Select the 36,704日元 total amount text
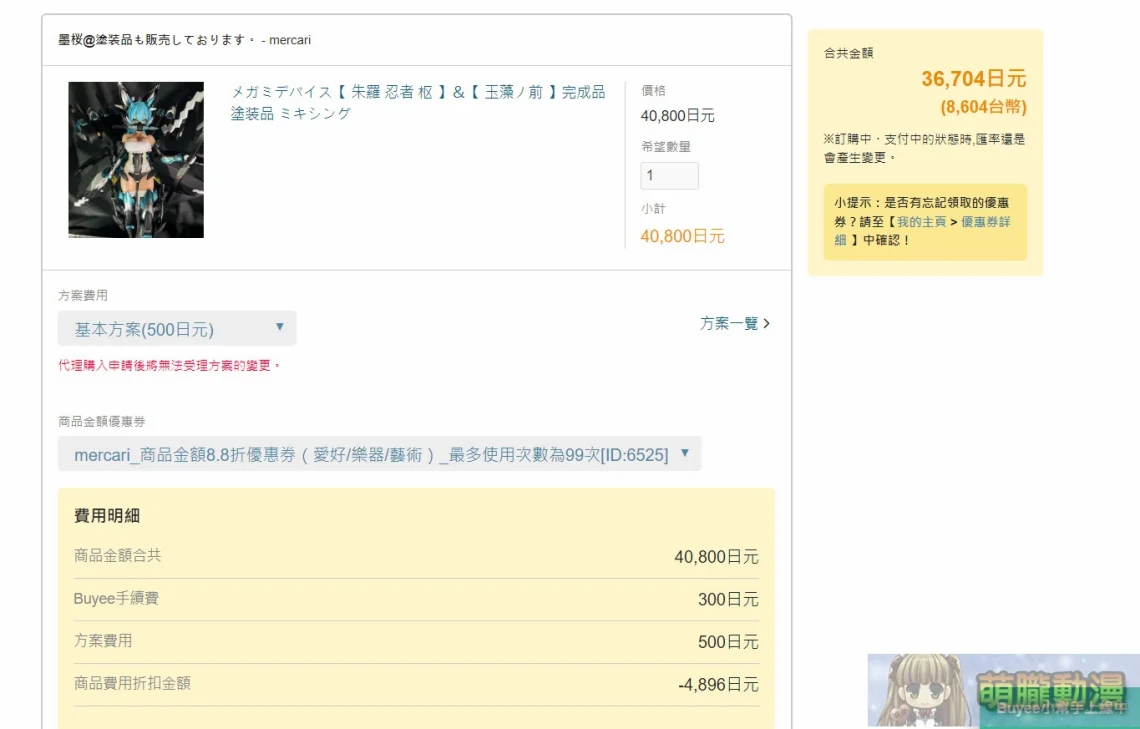This screenshot has width=1140, height=729. (x=974, y=78)
